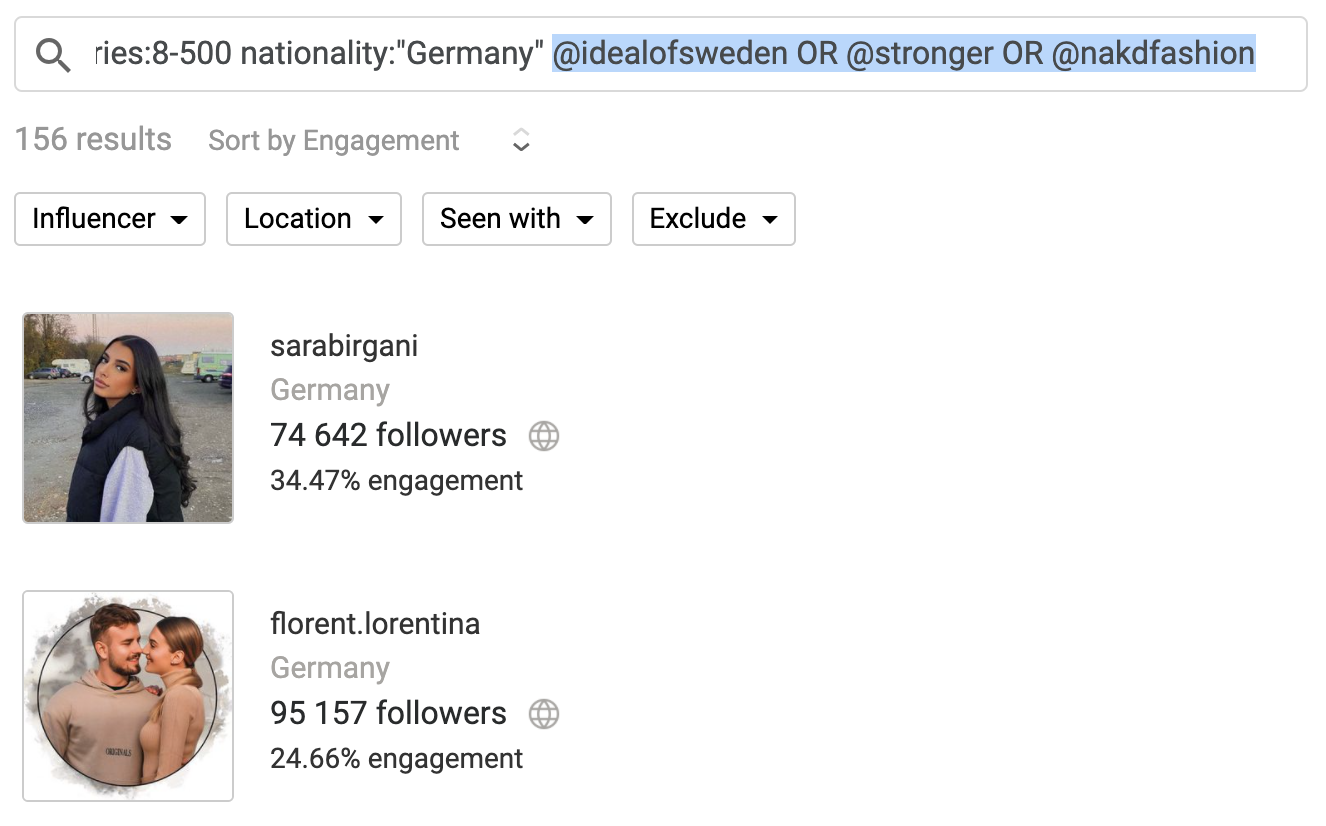The width and height of the screenshot is (1326, 826).
Task: Click globe icon next to 74 642 followers
Action: pyautogui.click(x=544, y=436)
